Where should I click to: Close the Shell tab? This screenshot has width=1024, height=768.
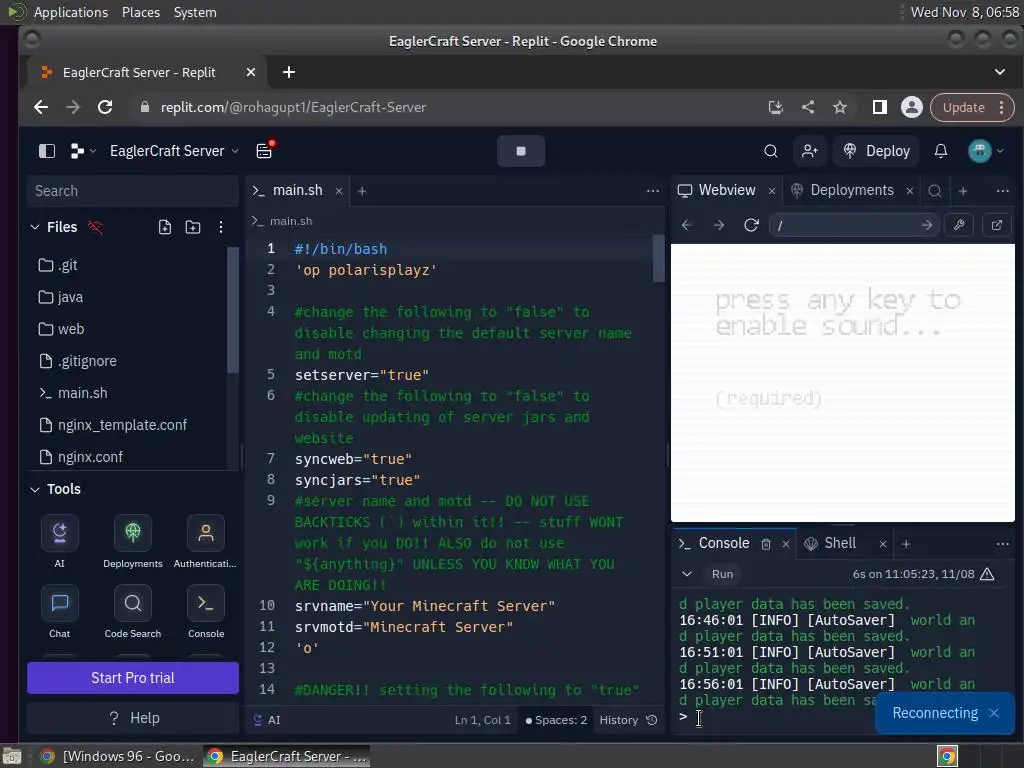pos(883,544)
